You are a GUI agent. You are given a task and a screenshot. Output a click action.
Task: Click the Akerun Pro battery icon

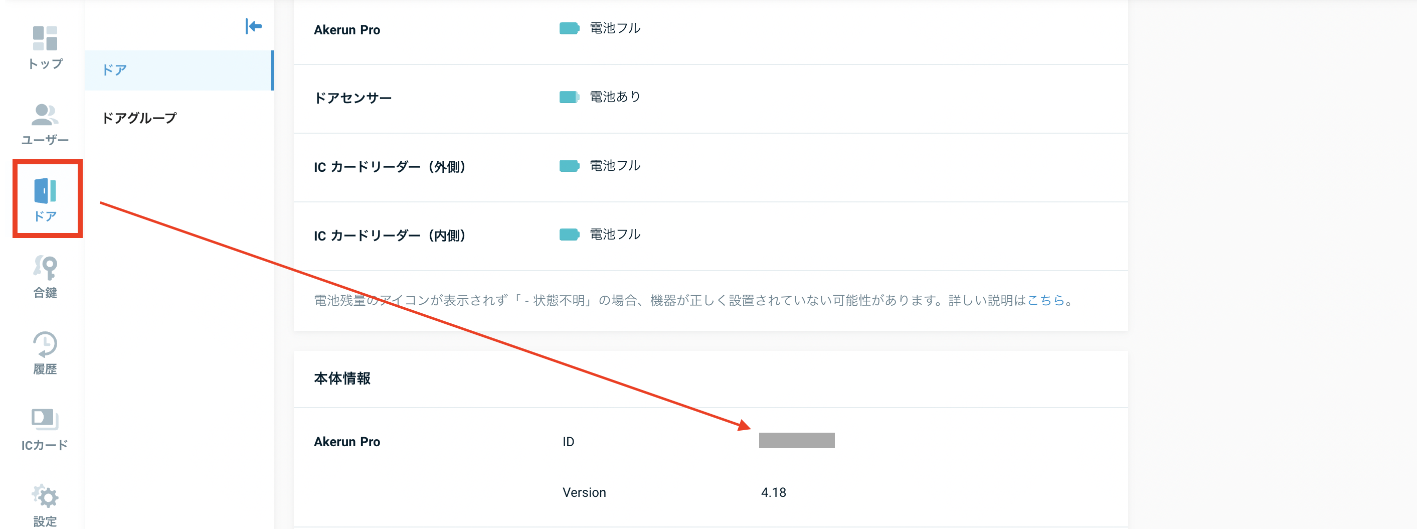pyautogui.click(x=569, y=29)
